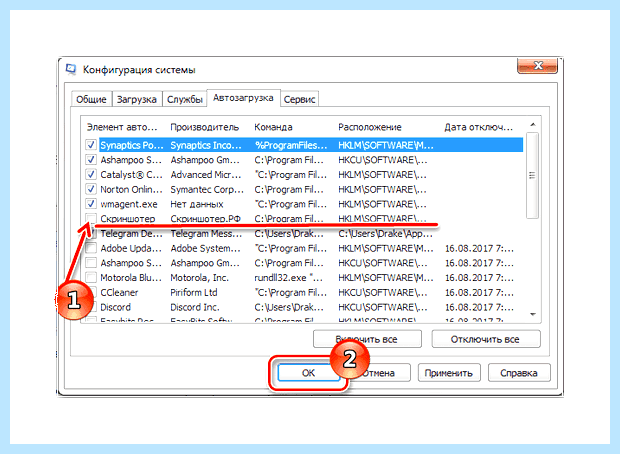Open help with the Справка button
Screen dimensions: 620x454
tap(519, 373)
